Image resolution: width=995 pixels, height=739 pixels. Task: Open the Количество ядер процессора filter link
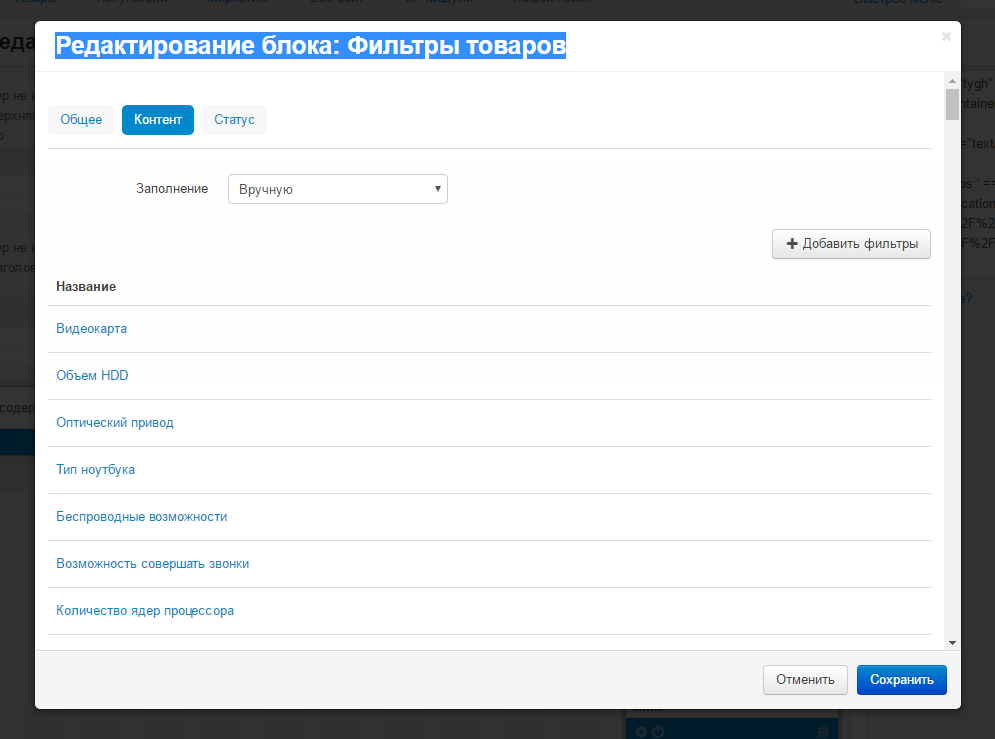pyautogui.click(x=145, y=610)
